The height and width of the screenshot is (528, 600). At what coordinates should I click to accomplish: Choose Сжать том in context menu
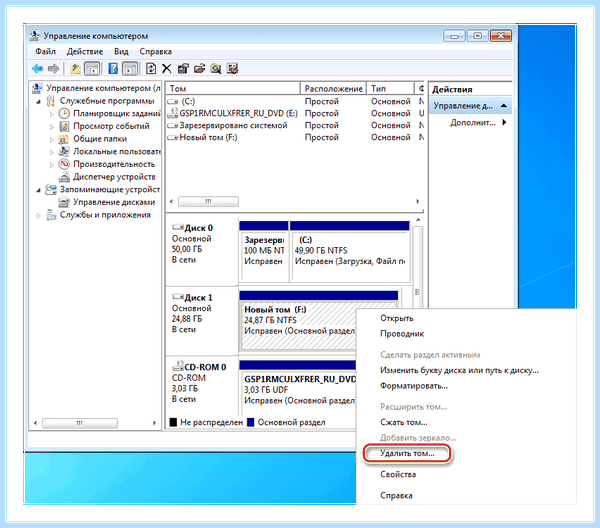(x=404, y=422)
